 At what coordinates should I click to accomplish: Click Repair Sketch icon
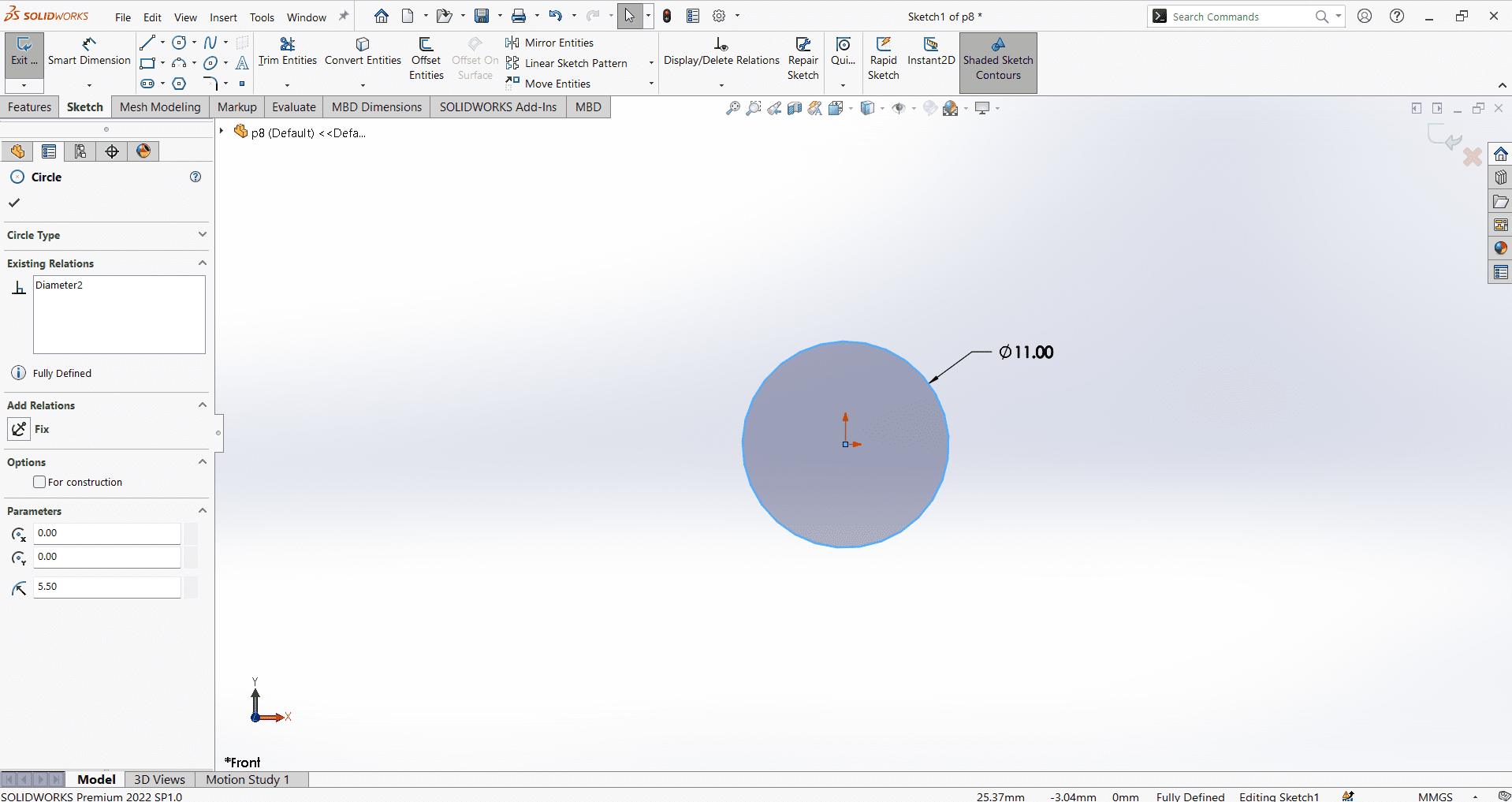[x=803, y=44]
